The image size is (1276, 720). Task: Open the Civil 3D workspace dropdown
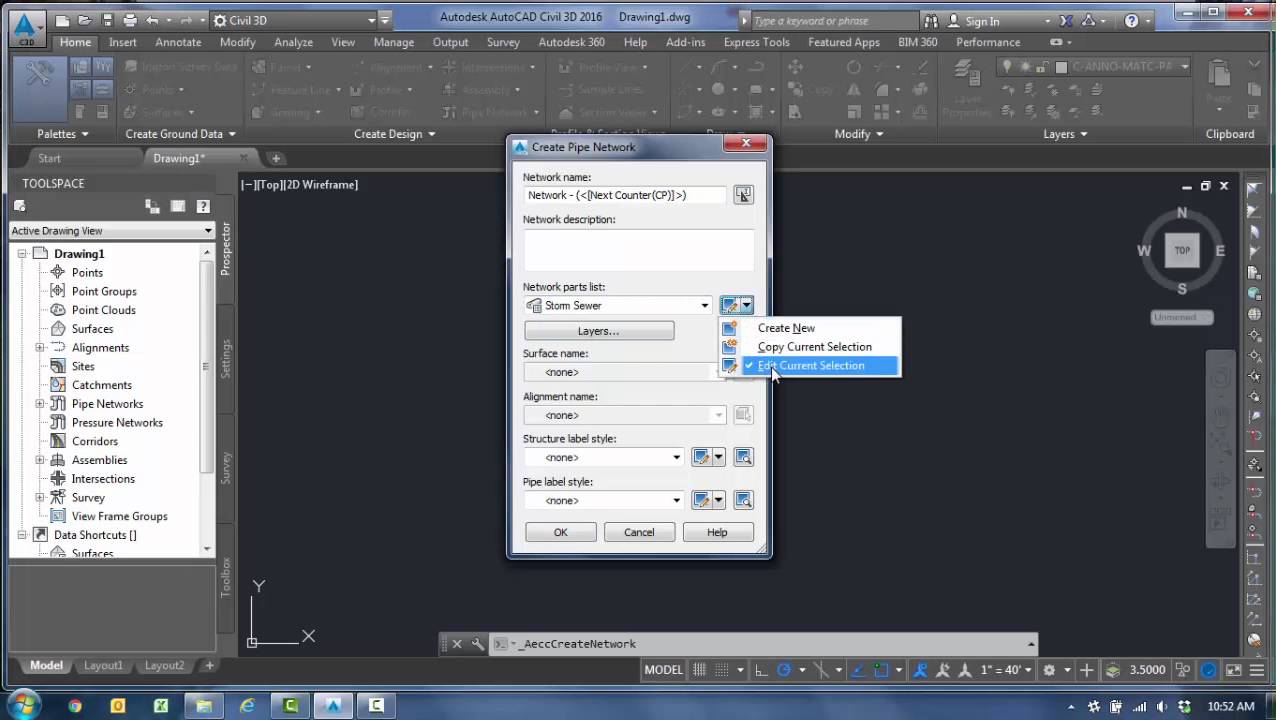(x=294, y=20)
